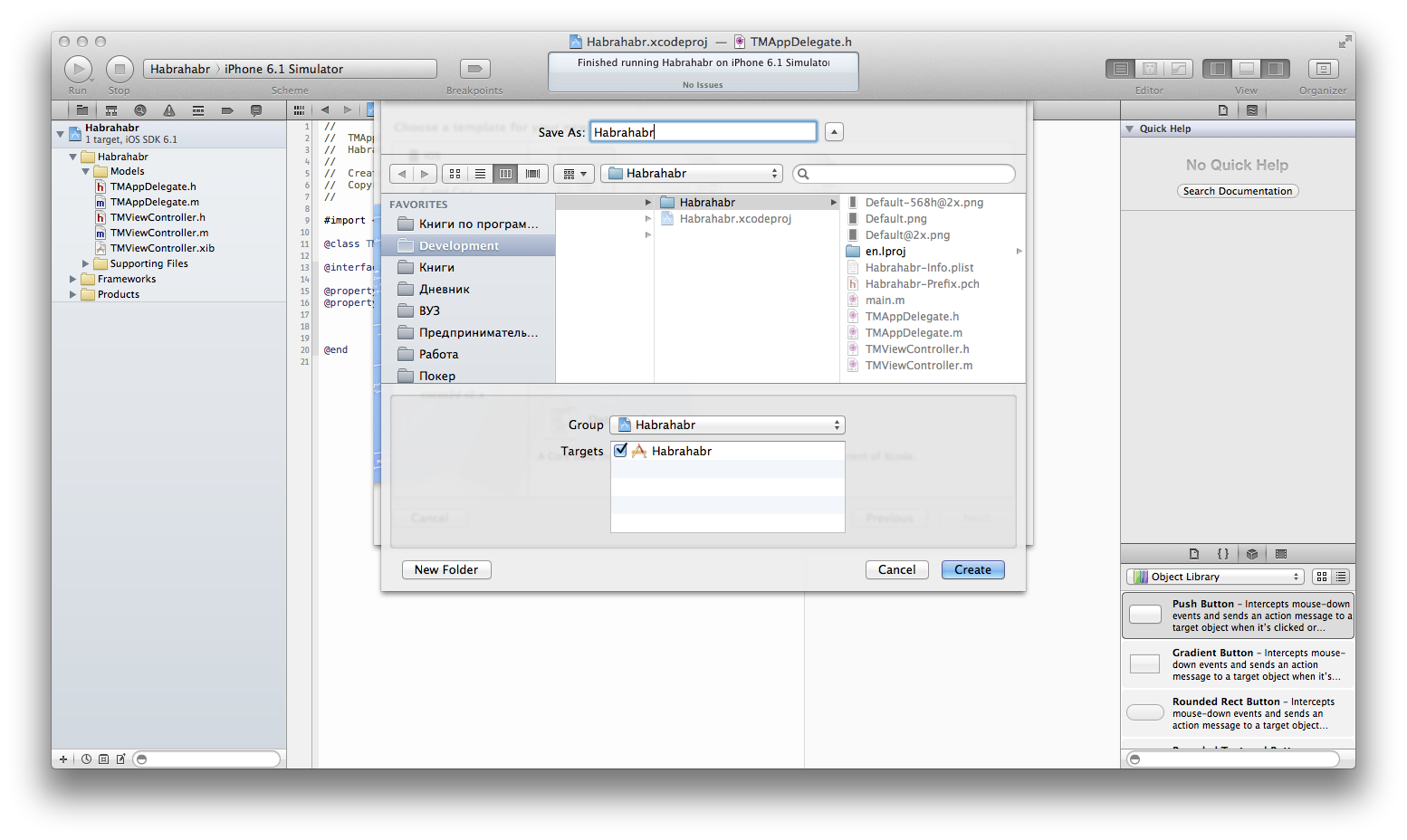Click the New Folder button

coord(446,570)
